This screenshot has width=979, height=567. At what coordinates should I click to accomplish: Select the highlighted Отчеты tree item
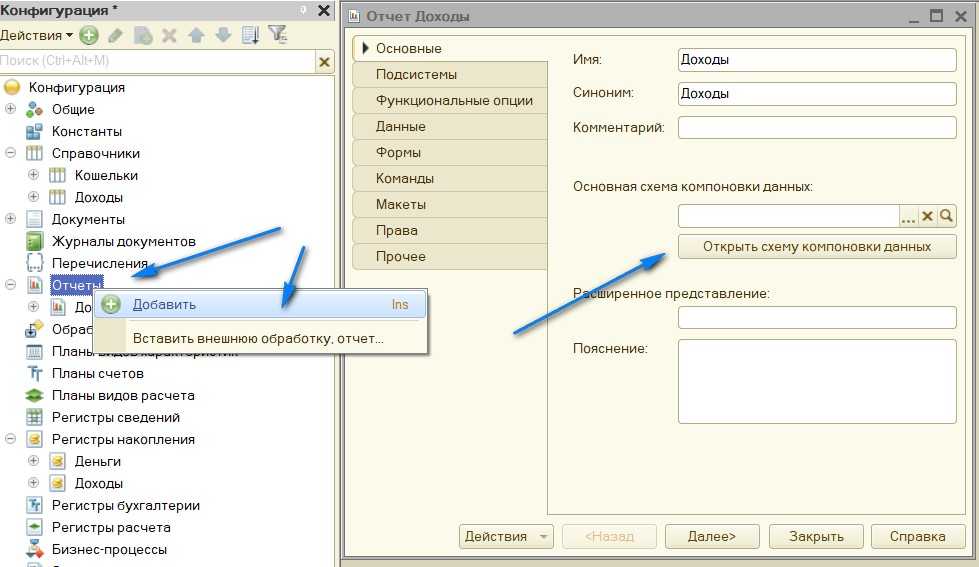77,285
